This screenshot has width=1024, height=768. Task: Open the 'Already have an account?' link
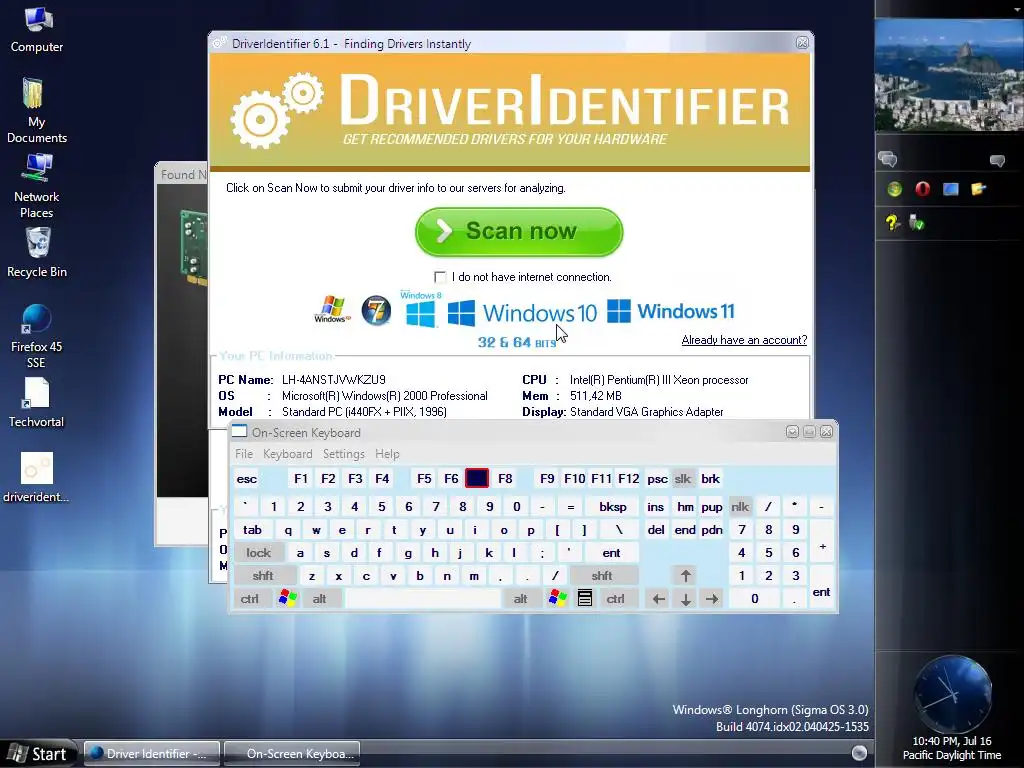[x=744, y=340]
